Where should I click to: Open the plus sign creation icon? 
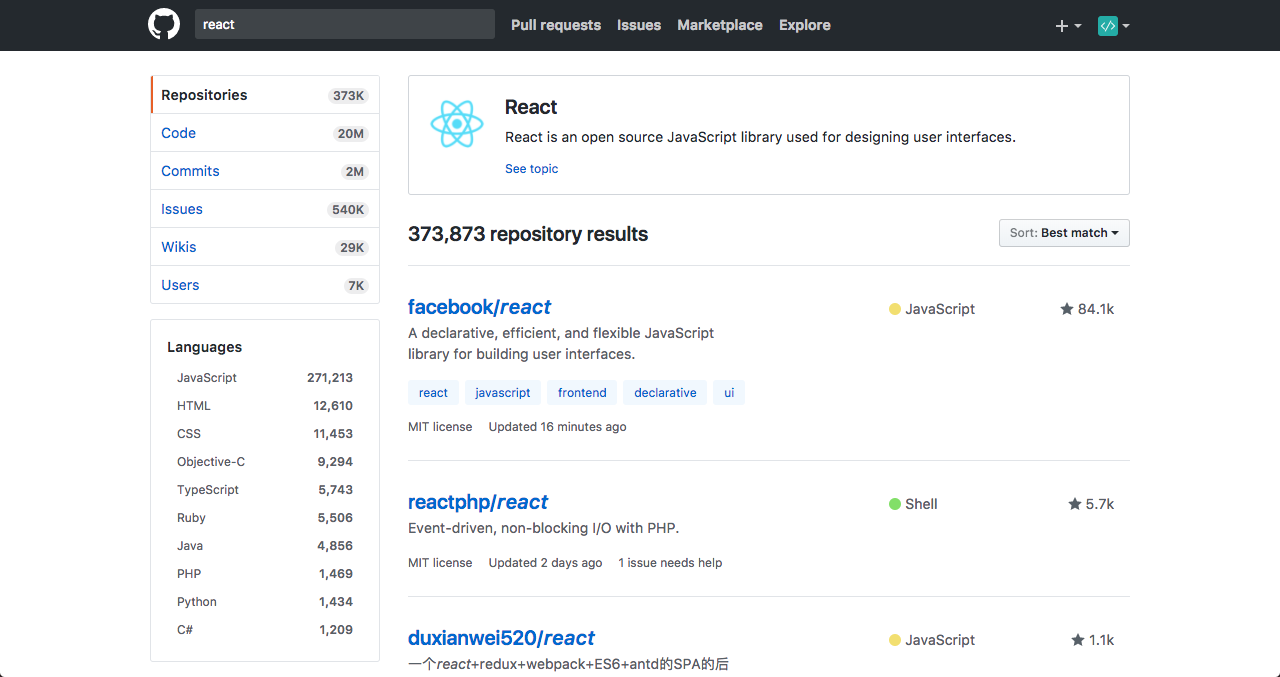(1062, 25)
